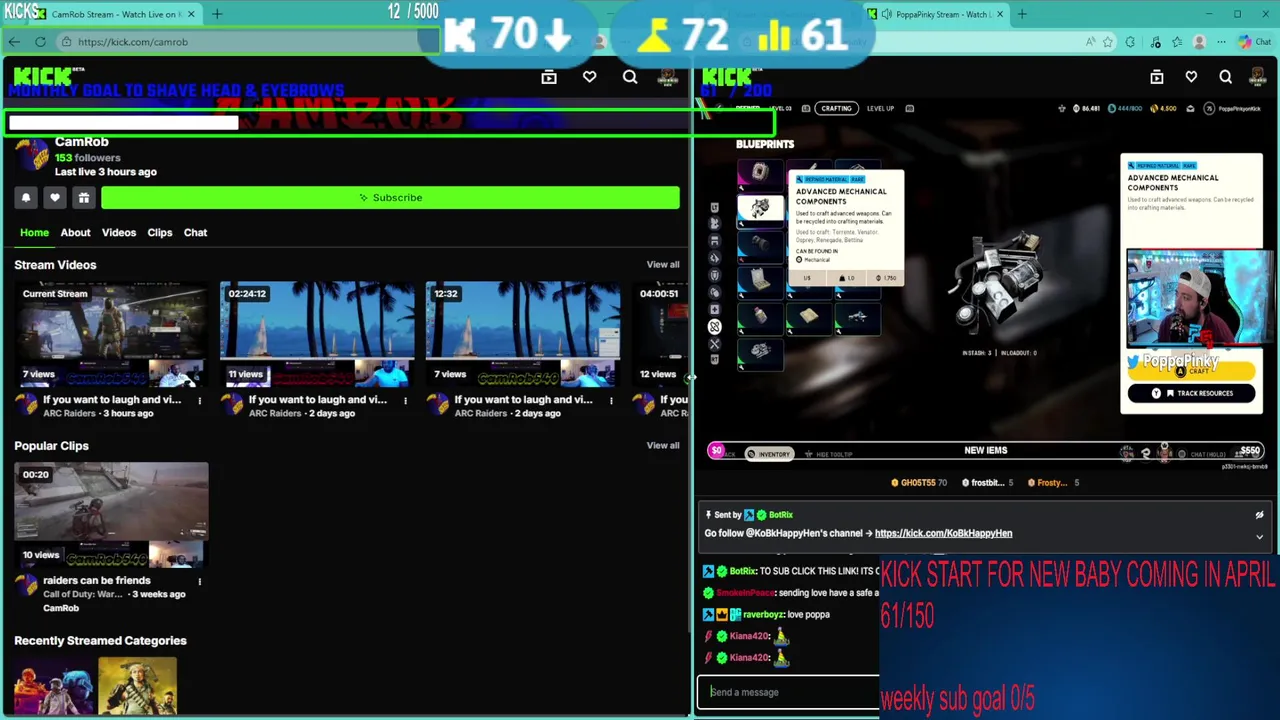Open a new tab in the CamRob browser
Viewport: 1280px width, 720px height.
[217, 14]
